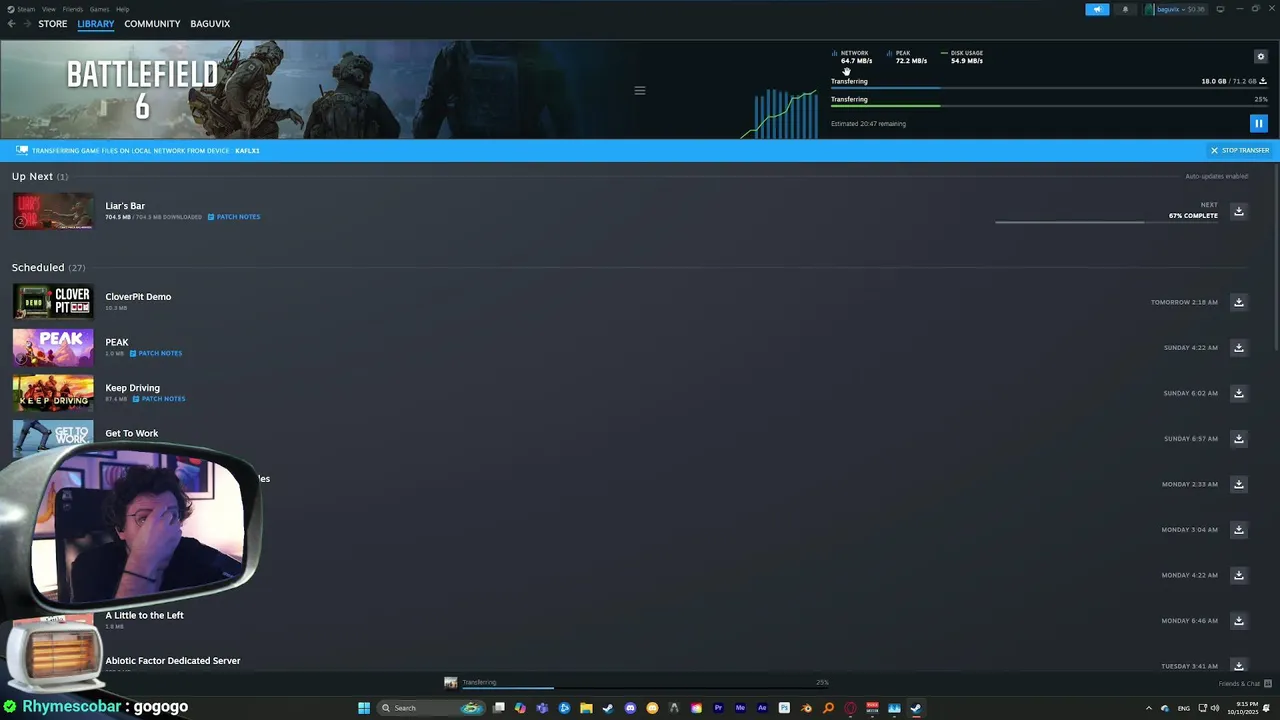Download Abiotic Factor Dedicated Server update
The width and height of the screenshot is (1280, 720).
[x=1238, y=666]
